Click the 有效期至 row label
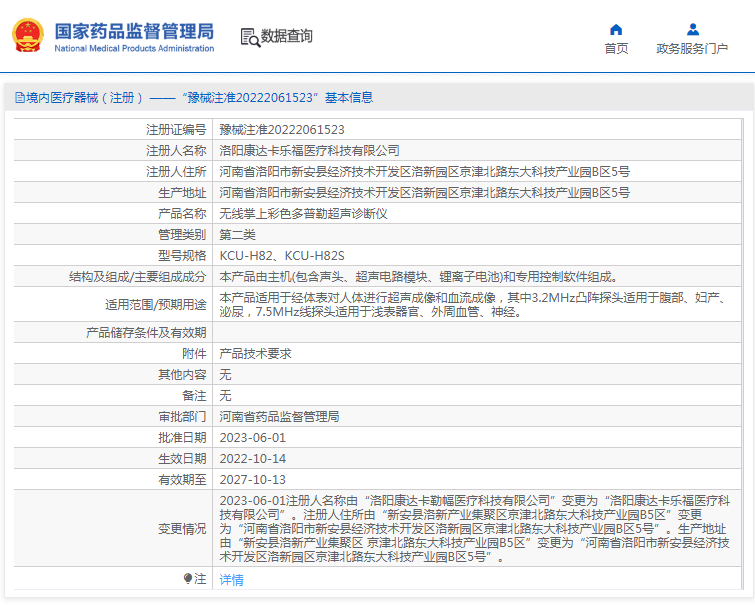 (182, 479)
